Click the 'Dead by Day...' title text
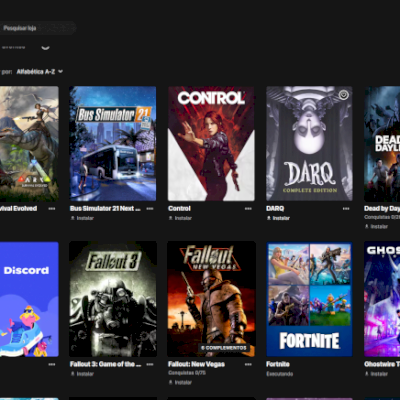The width and height of the screenshot is (400, 400). [x=382, y=209]
